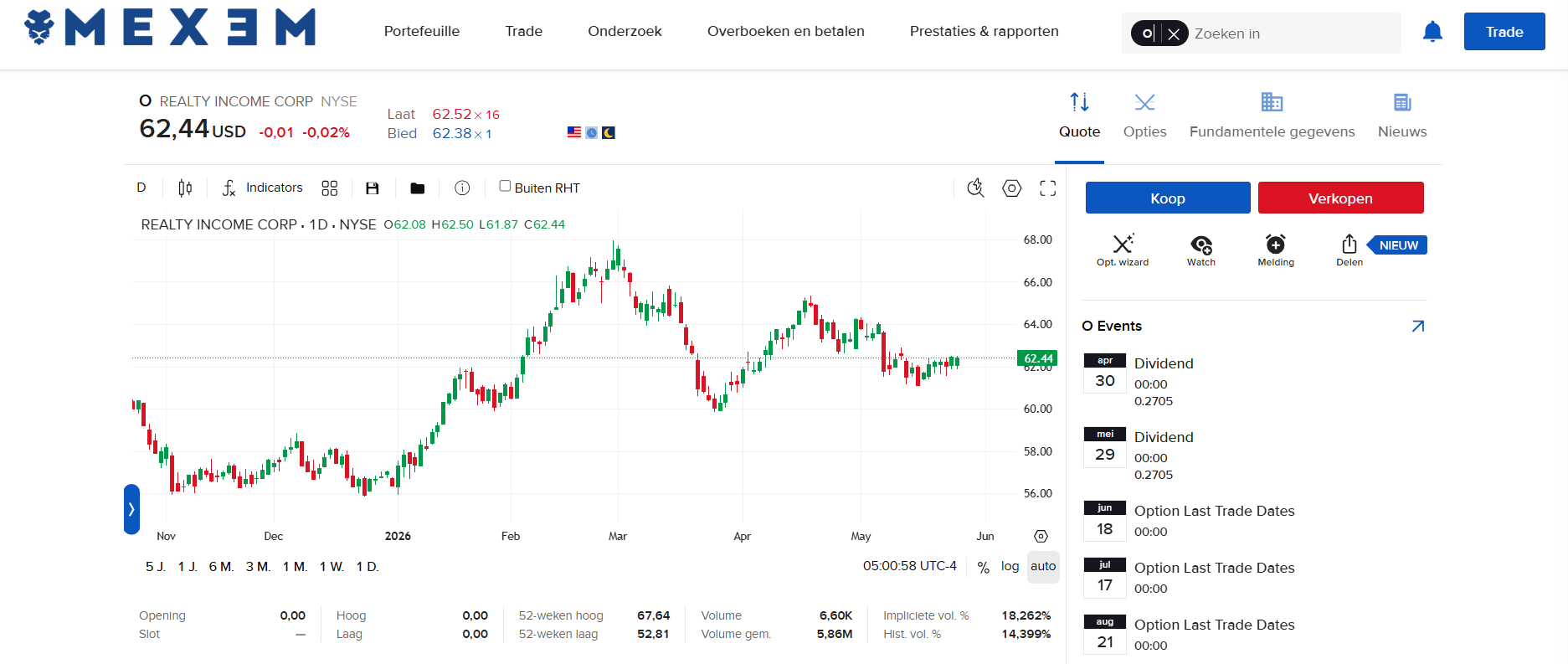This screenshot has width=1568, height=664.
Task: Open timezone 05:00:58 UTC-4 selector
Action: click(910, 566)
